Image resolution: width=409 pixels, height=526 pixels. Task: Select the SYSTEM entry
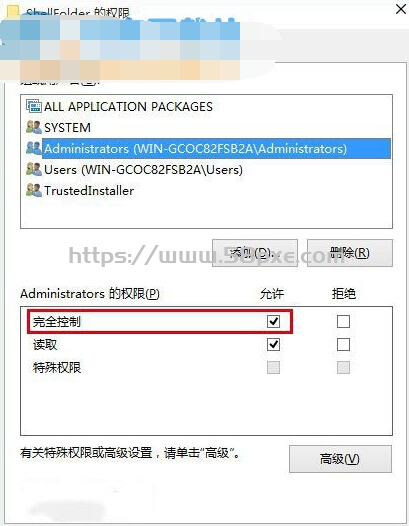coord(67,127)
